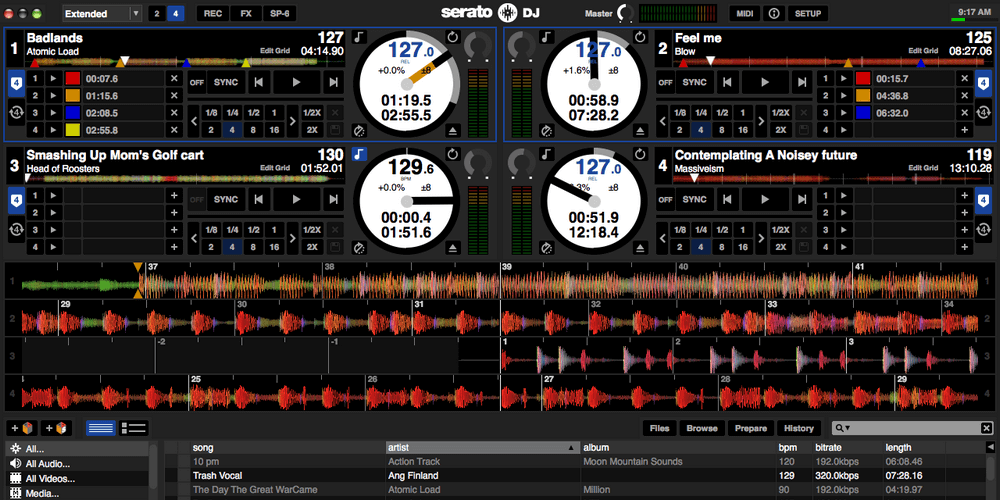The width and height of the screenshot is (1000, 500).
Task: Enable SYNC on deck 3
Action: 226,200
